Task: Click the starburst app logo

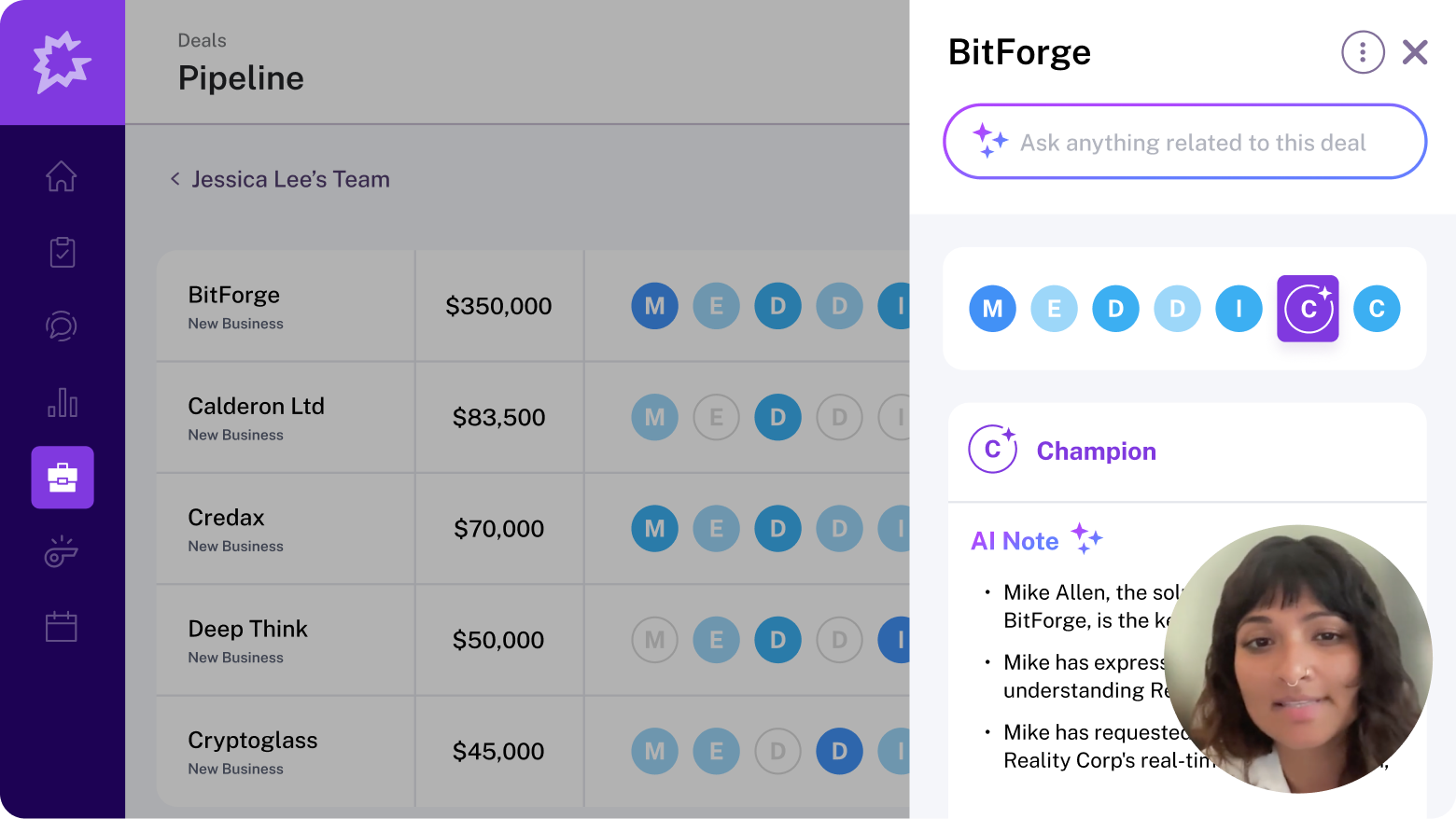Action: point(62,62)
